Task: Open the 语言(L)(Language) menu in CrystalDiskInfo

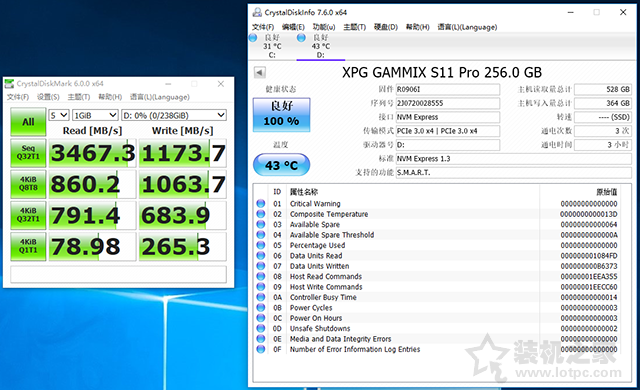Action: click(467, 27)
